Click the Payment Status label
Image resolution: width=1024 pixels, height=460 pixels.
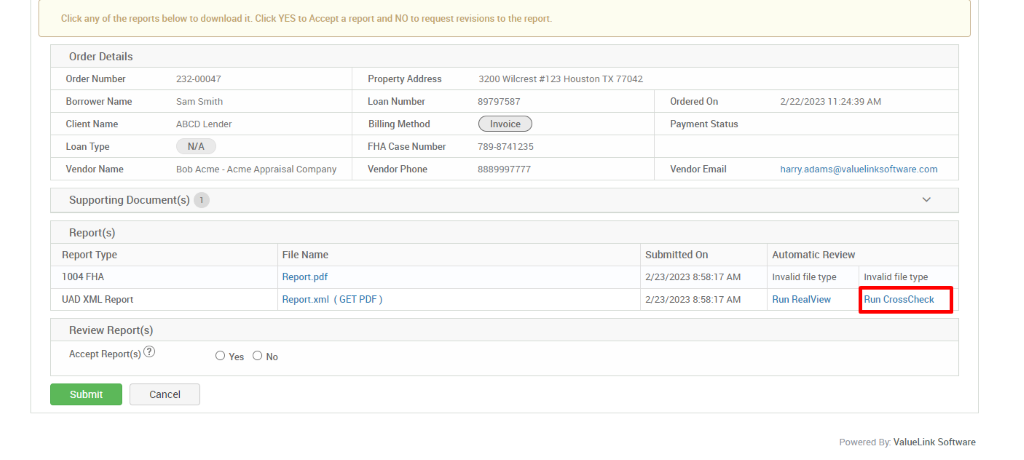click(x=704, y=123)
